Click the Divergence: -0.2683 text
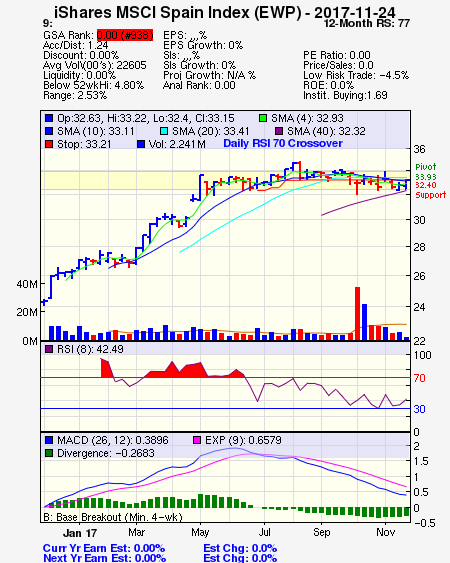Viewport: 450px width, 563px height. click(106, 453)
